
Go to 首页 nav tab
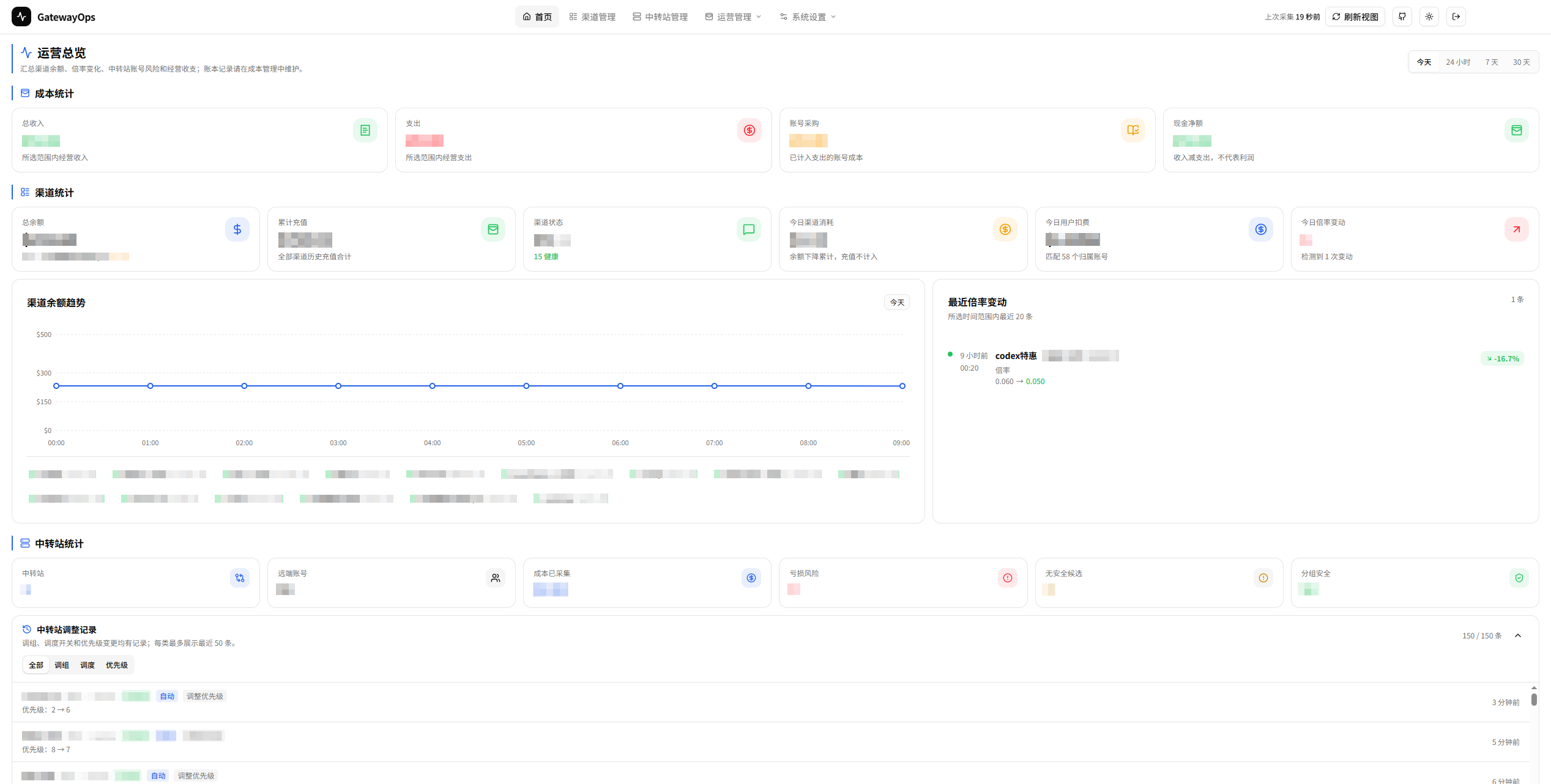(537, 17)
